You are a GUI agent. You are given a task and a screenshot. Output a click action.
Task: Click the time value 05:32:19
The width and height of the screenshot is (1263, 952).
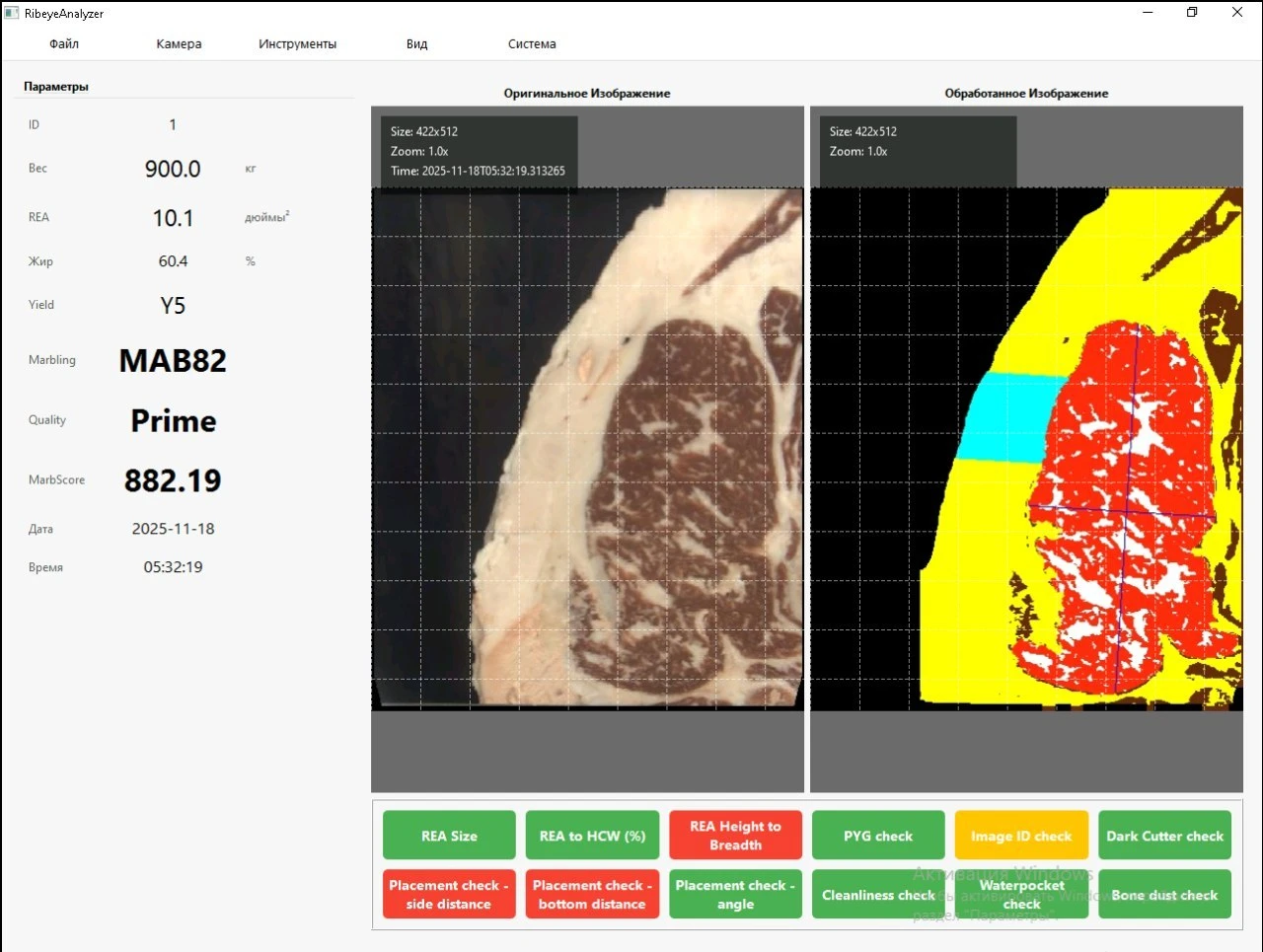point(173,567)
